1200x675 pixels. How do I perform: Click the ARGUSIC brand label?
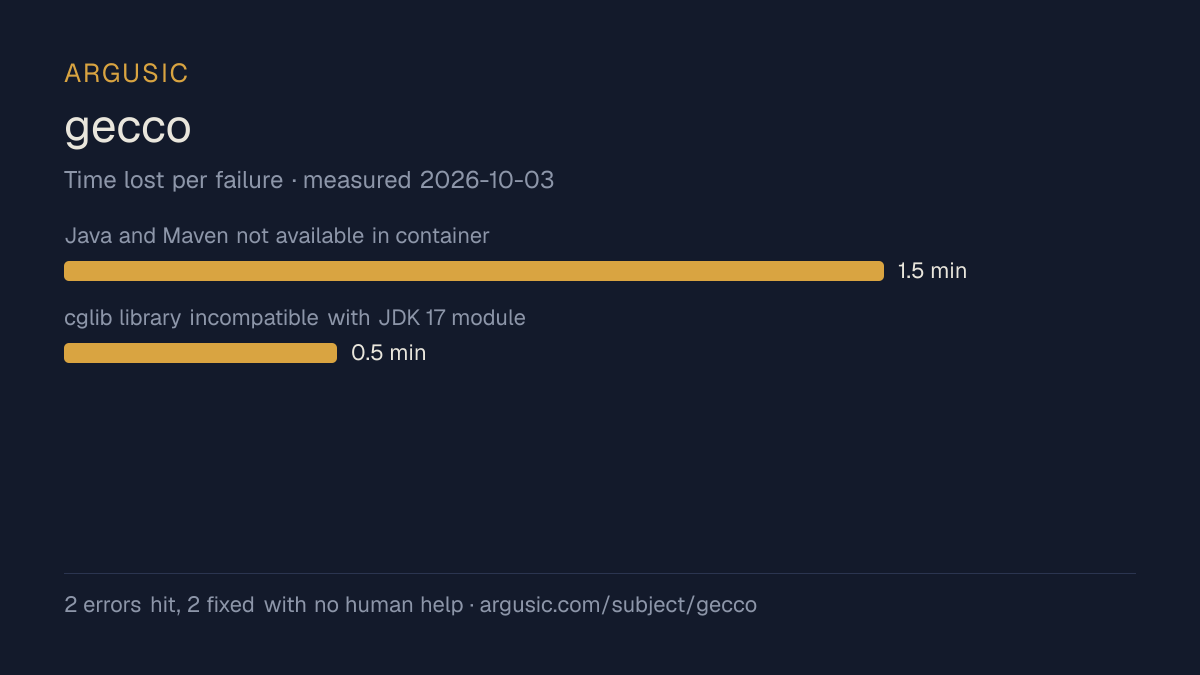pos(126,73)
